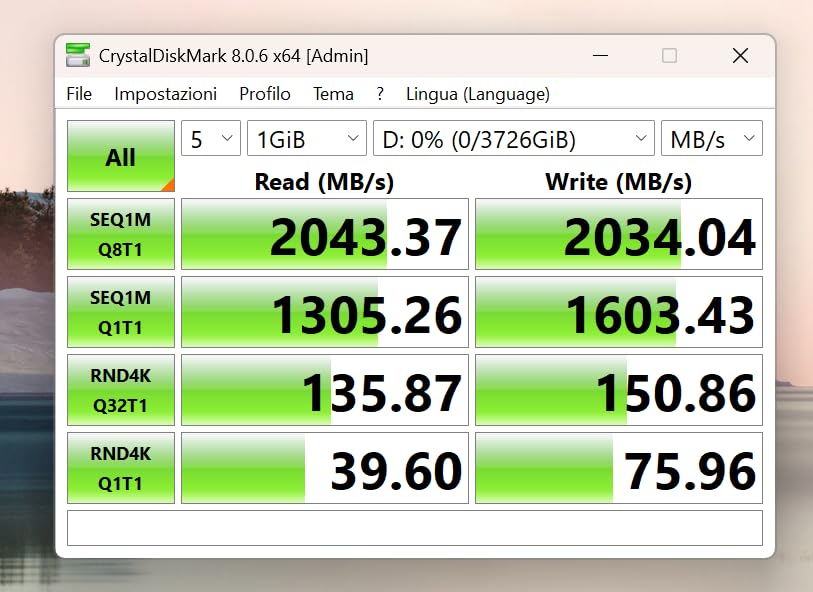
Task: Select the 1603.43 write result
Action: 619,312
